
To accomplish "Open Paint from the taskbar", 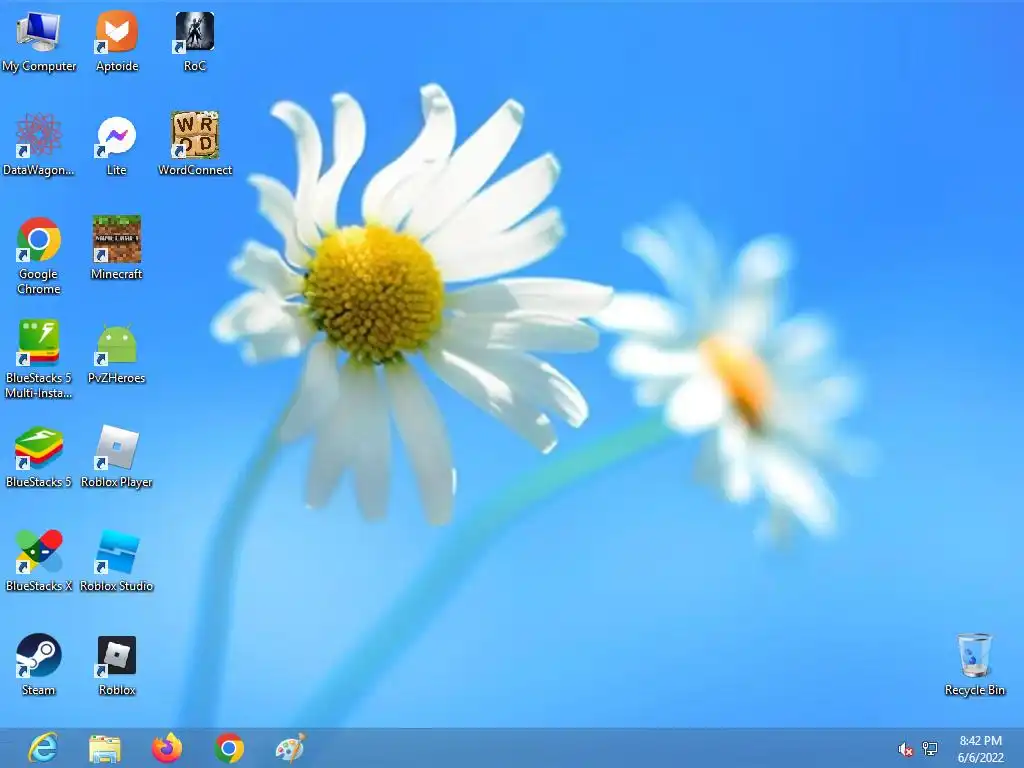I will pyautogui.click(x=291, y=748).
